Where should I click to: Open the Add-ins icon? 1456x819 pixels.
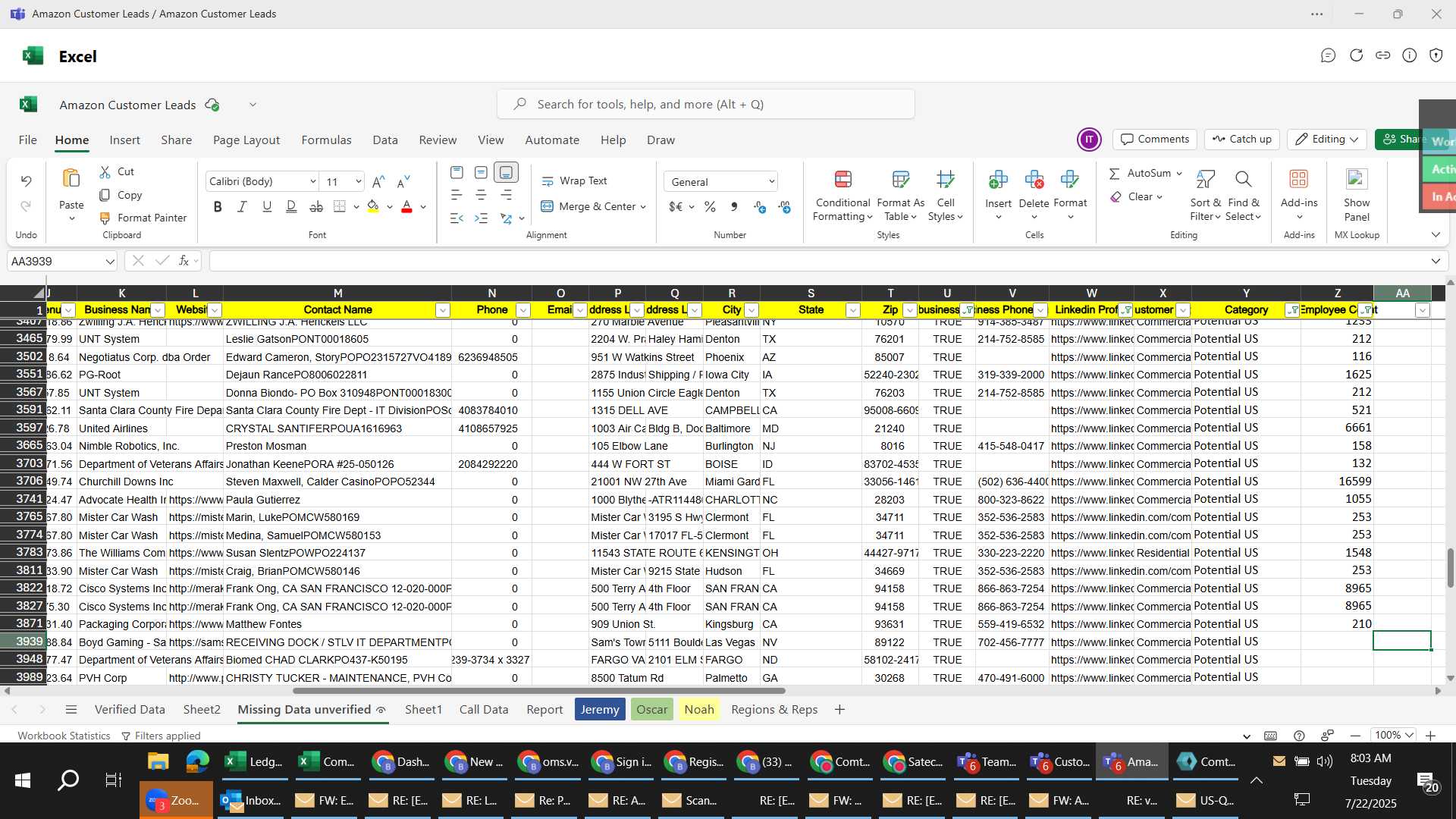(x=1299, y=180)
